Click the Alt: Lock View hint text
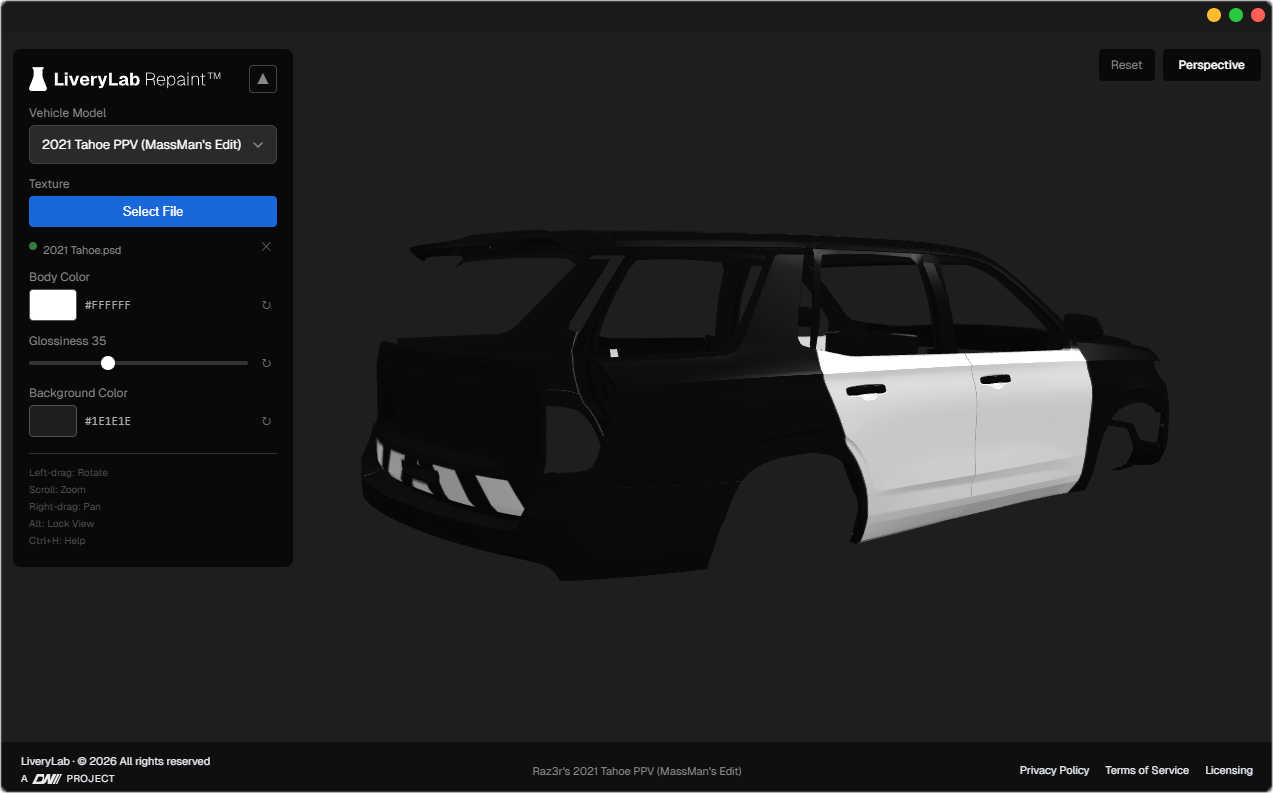Viewport: 1273px width, 793px height. tap(62, 524)
